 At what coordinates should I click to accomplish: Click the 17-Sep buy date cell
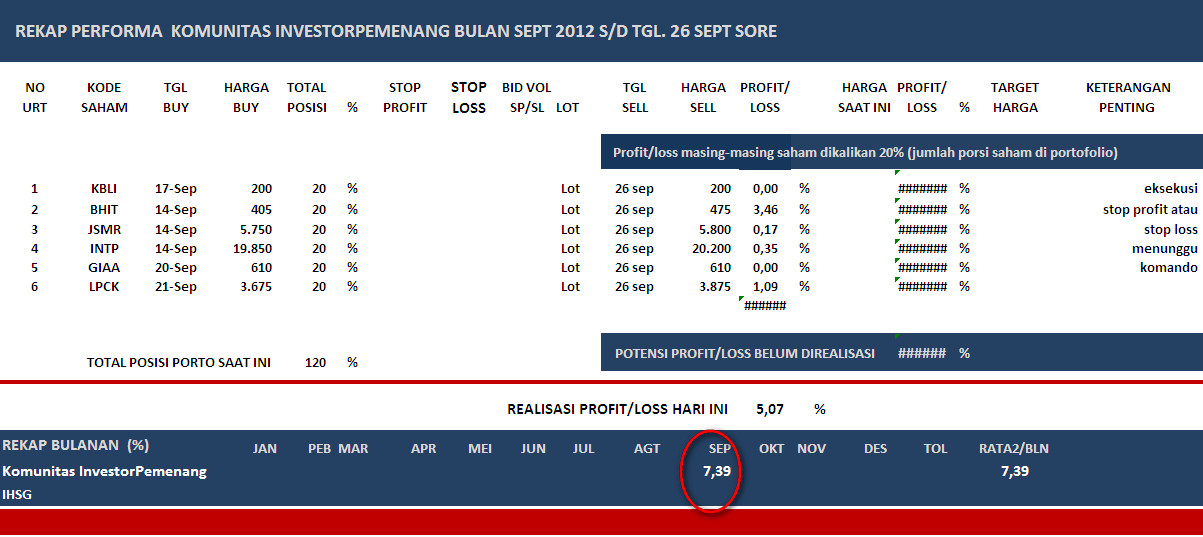[176, 188]
